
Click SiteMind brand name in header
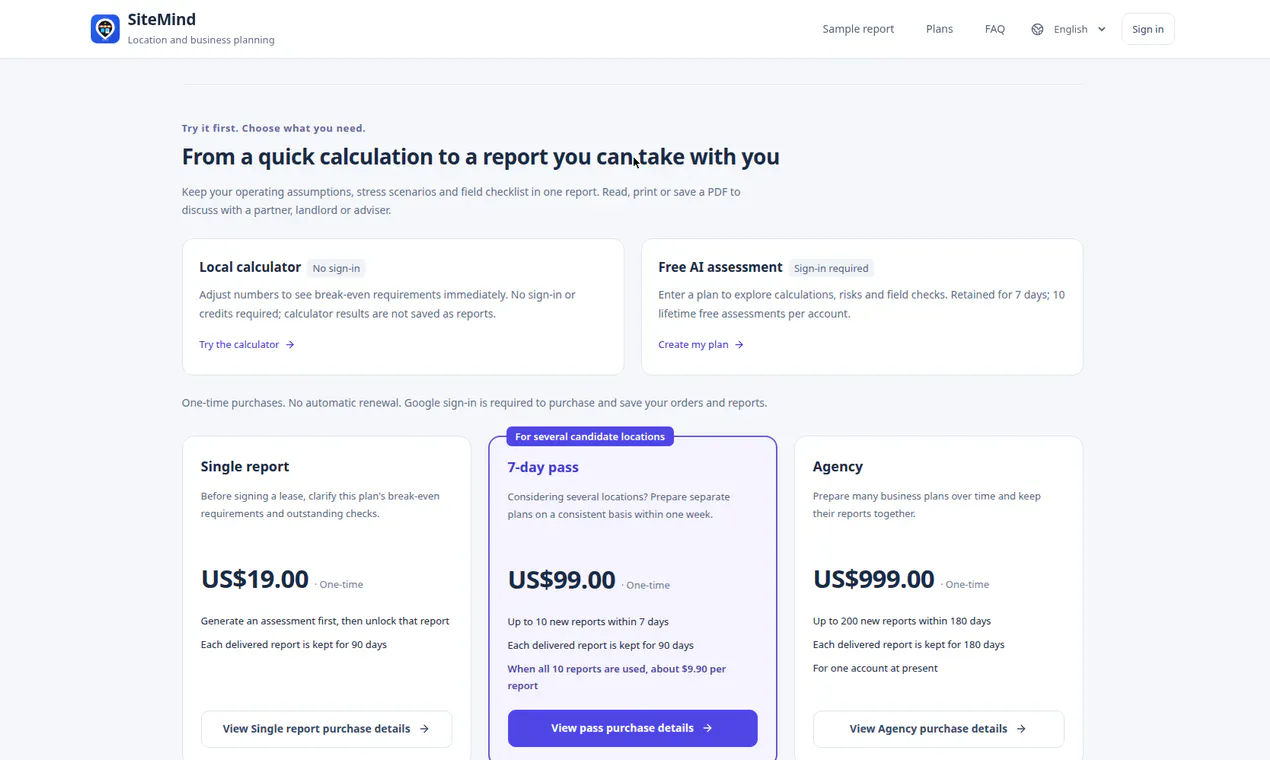pos(162,20)
